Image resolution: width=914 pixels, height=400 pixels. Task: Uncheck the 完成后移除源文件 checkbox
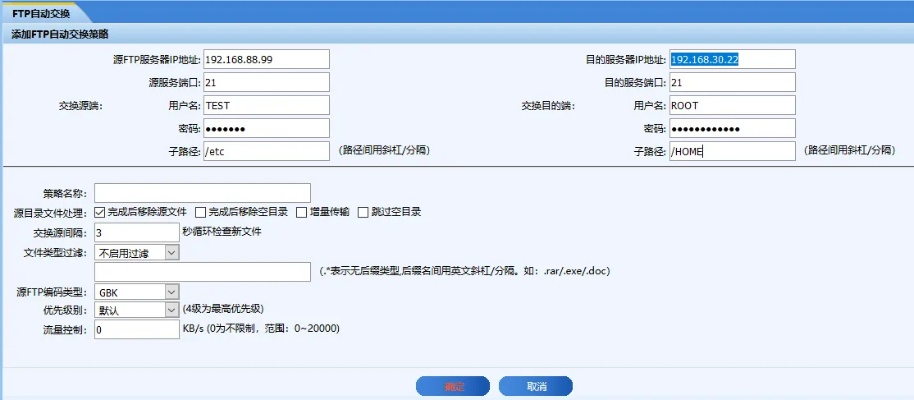(x=100, y=212)
